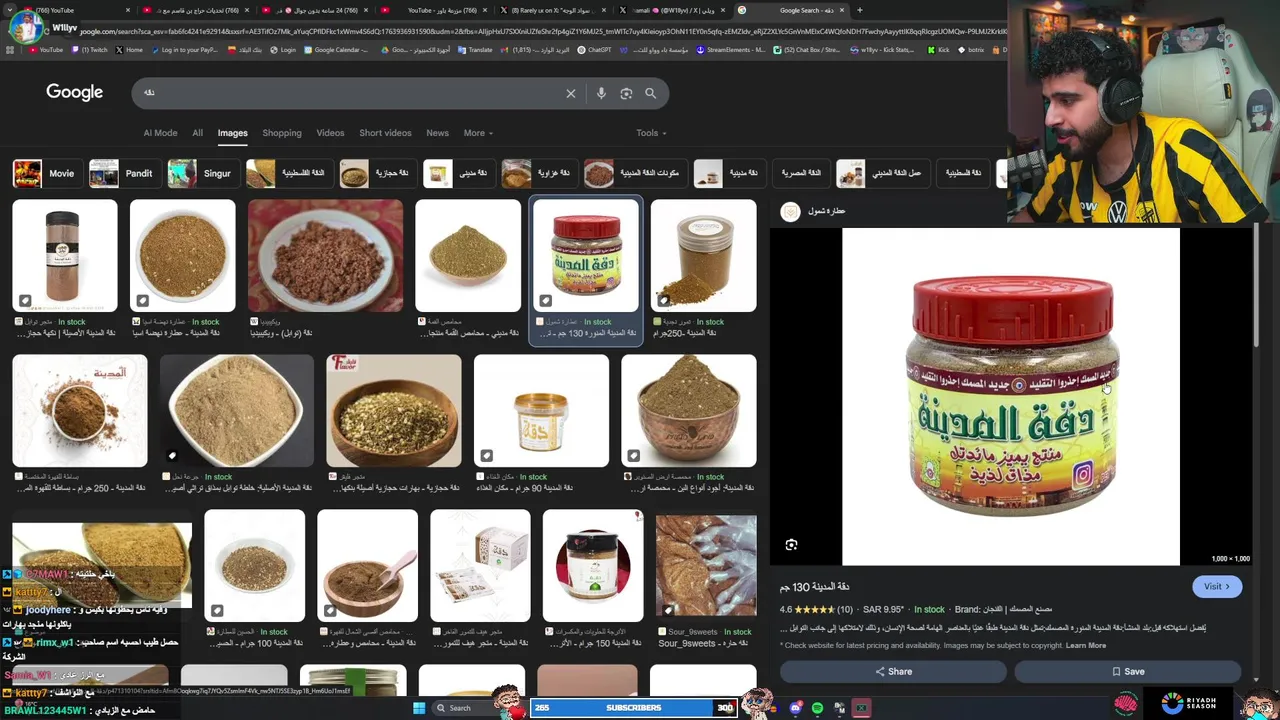Viewport: 1280px width, 720px height.
Task: Start voice search with the microphone icon
Action: tap(601, 93)
